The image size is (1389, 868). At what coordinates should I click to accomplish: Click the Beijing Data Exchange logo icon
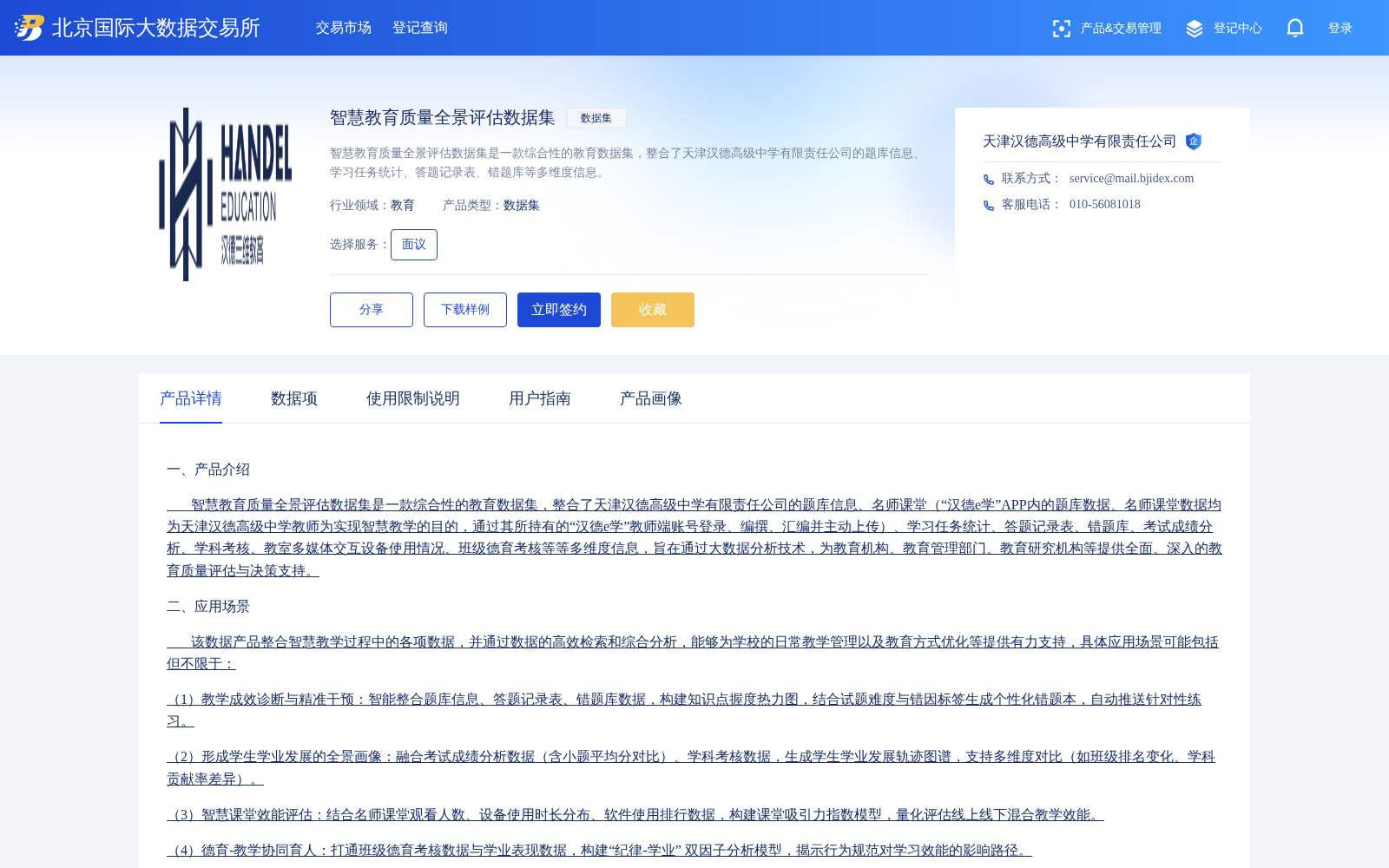point(30,28)
